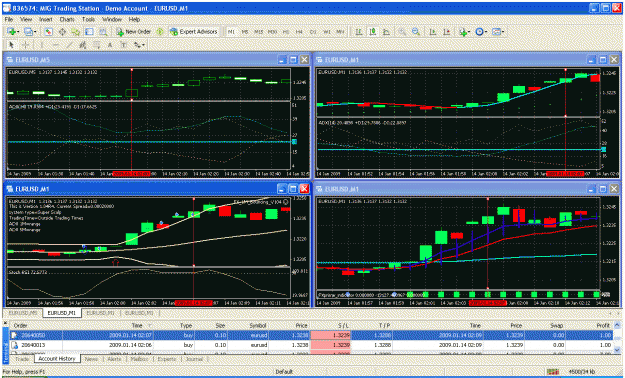Open a new chart via toolbar icon
The image size is (625, 378).
pyautogui.click(x=11, y=32)
